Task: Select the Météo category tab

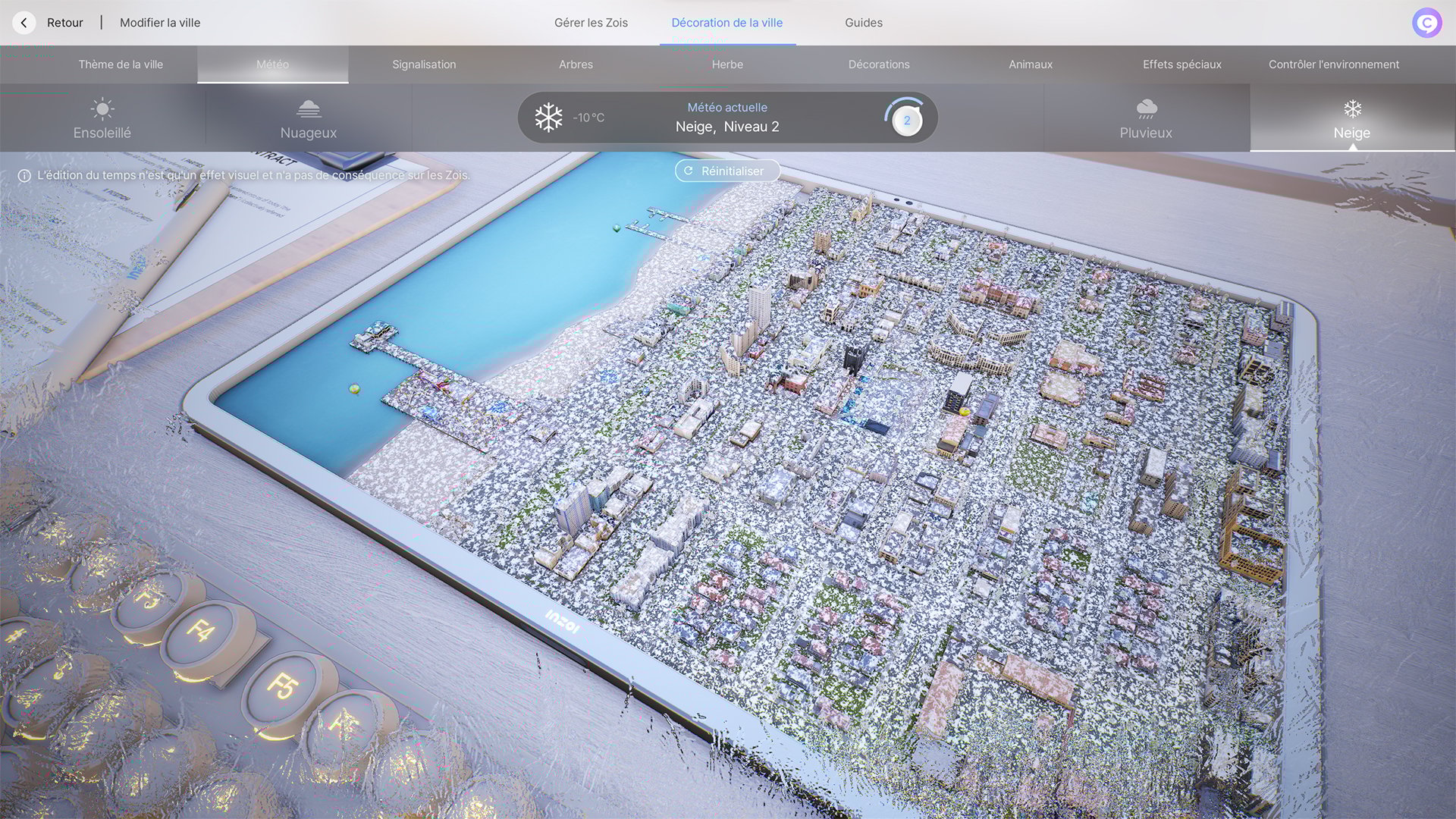Action: [x=272, y=64]
